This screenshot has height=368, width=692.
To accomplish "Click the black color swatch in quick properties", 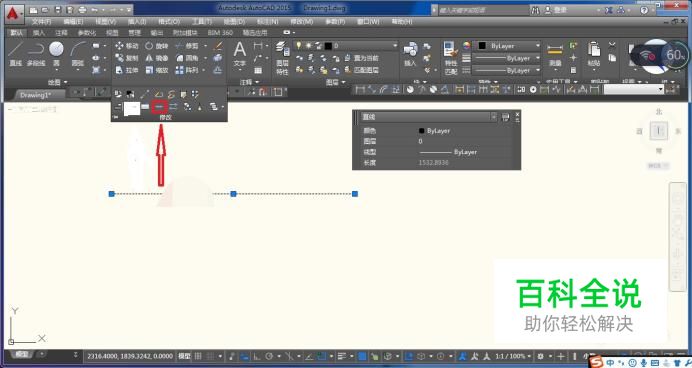I will (421, 131).
